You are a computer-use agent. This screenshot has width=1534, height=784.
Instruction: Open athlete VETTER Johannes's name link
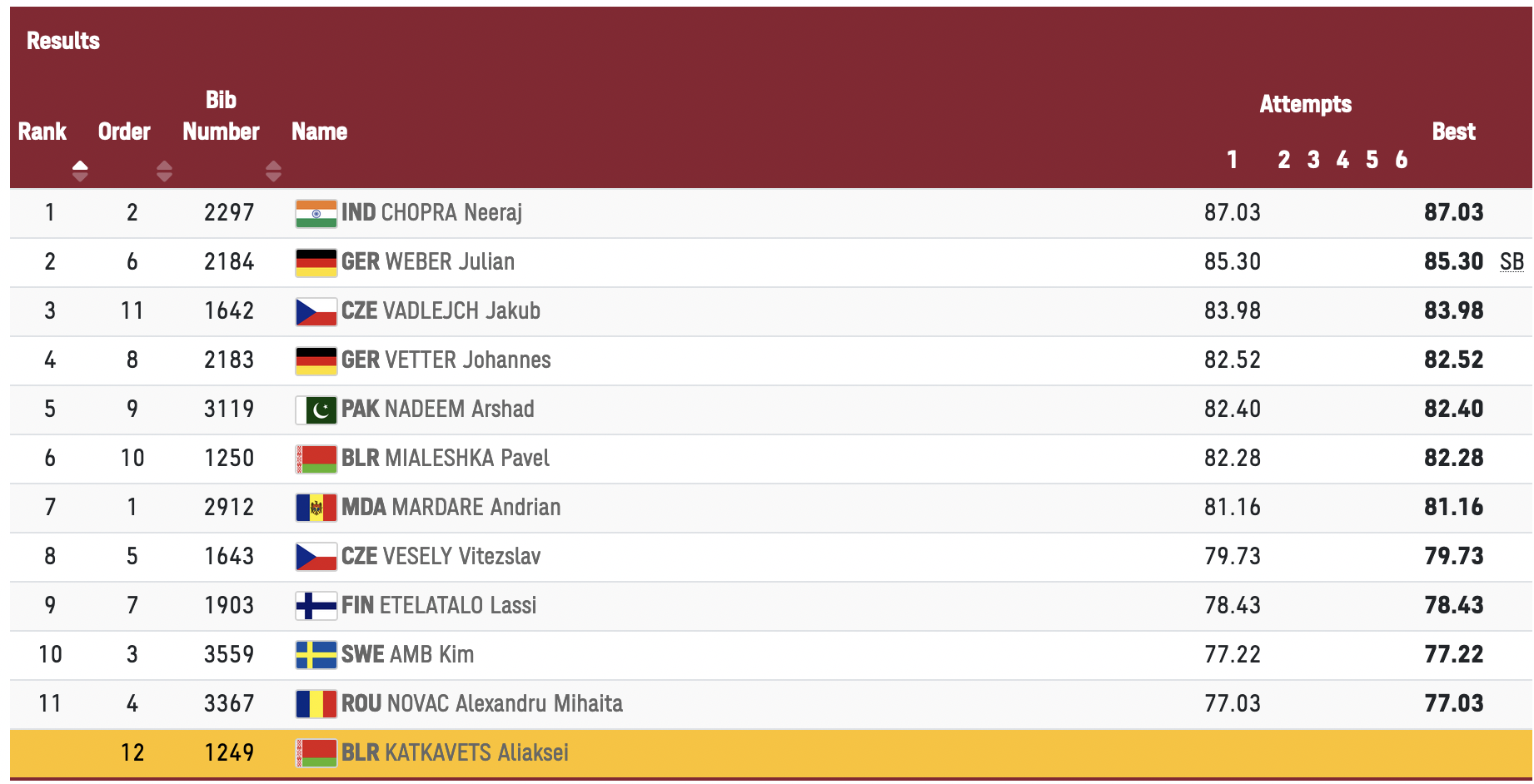point(466,360)
